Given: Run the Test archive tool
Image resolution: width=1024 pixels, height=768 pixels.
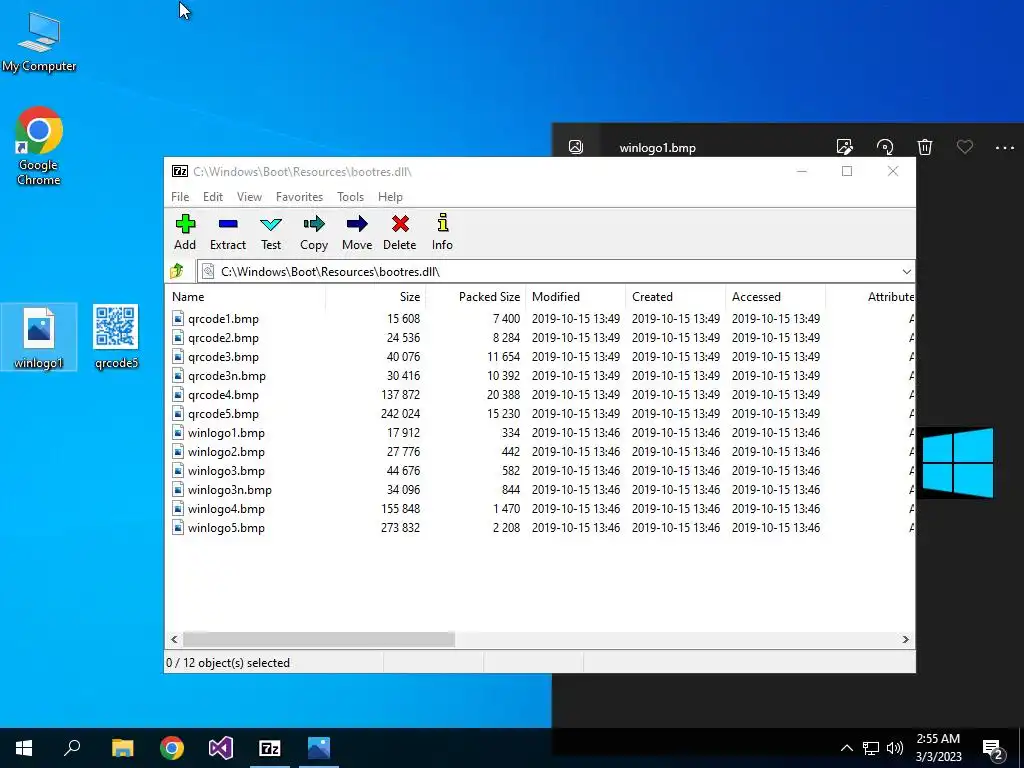Looking at the screenshot, I should pos(271,232).
